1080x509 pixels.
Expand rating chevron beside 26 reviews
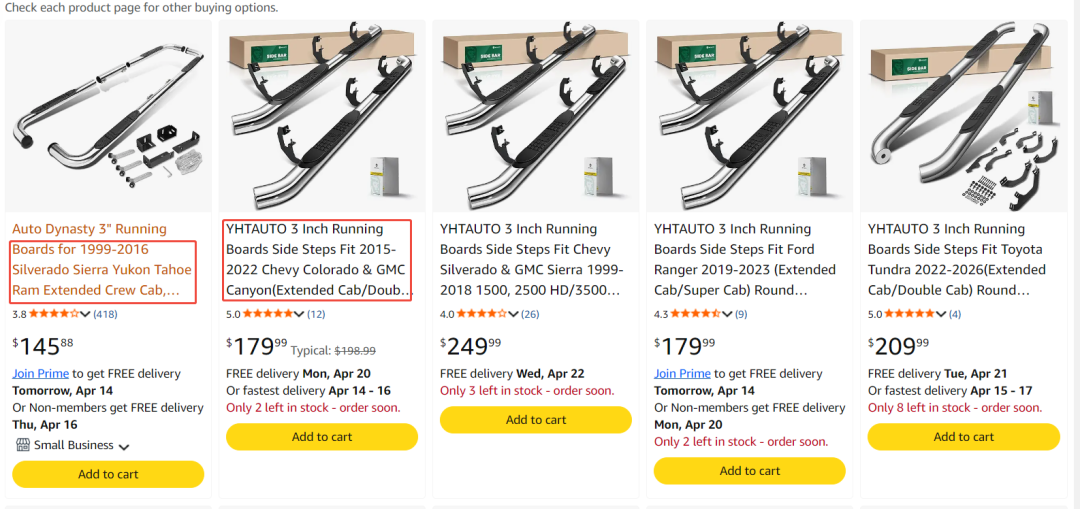513,314
